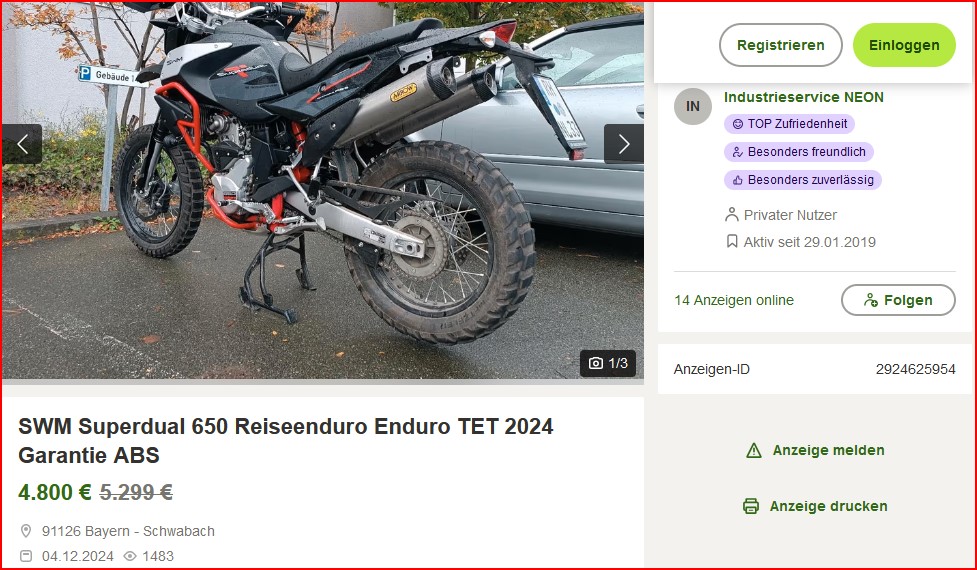
Task: Click the Registrieren button
Action: click(x=781, y=45)
